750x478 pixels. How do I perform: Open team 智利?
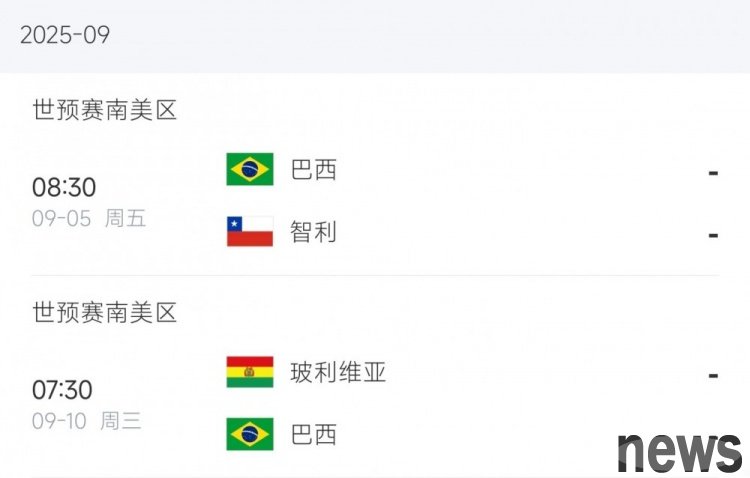pyautogui.click(x=314, y=232)
